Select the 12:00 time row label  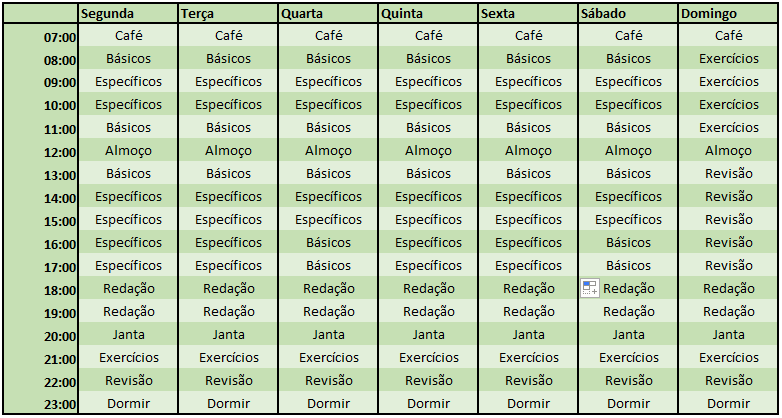(x=41, y=150)
